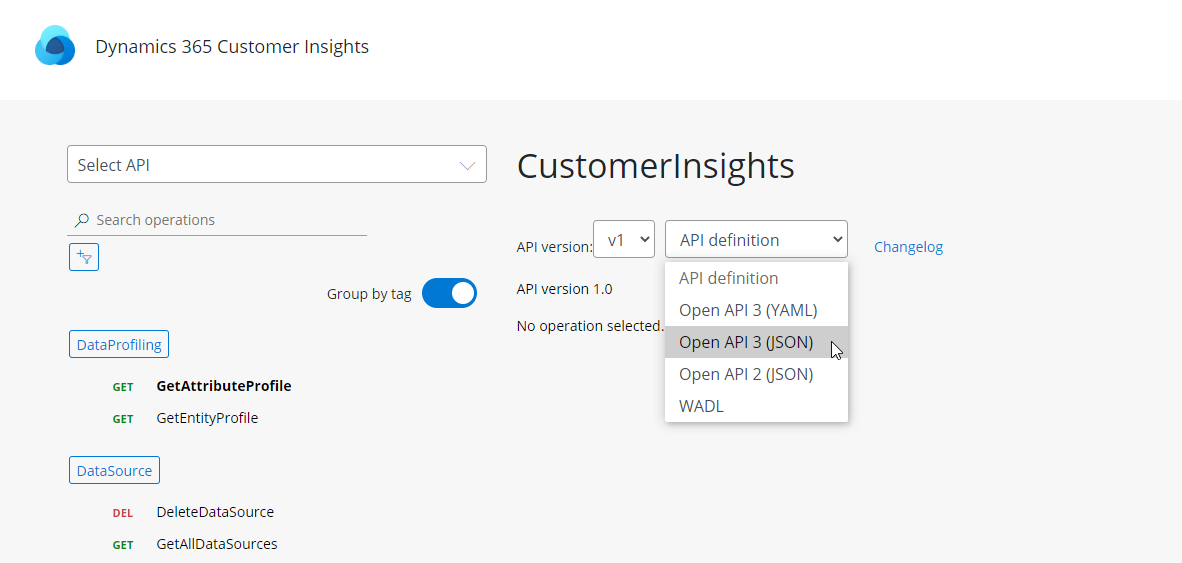
Task: Pick the WADL download option
Action: pos(701,406)
